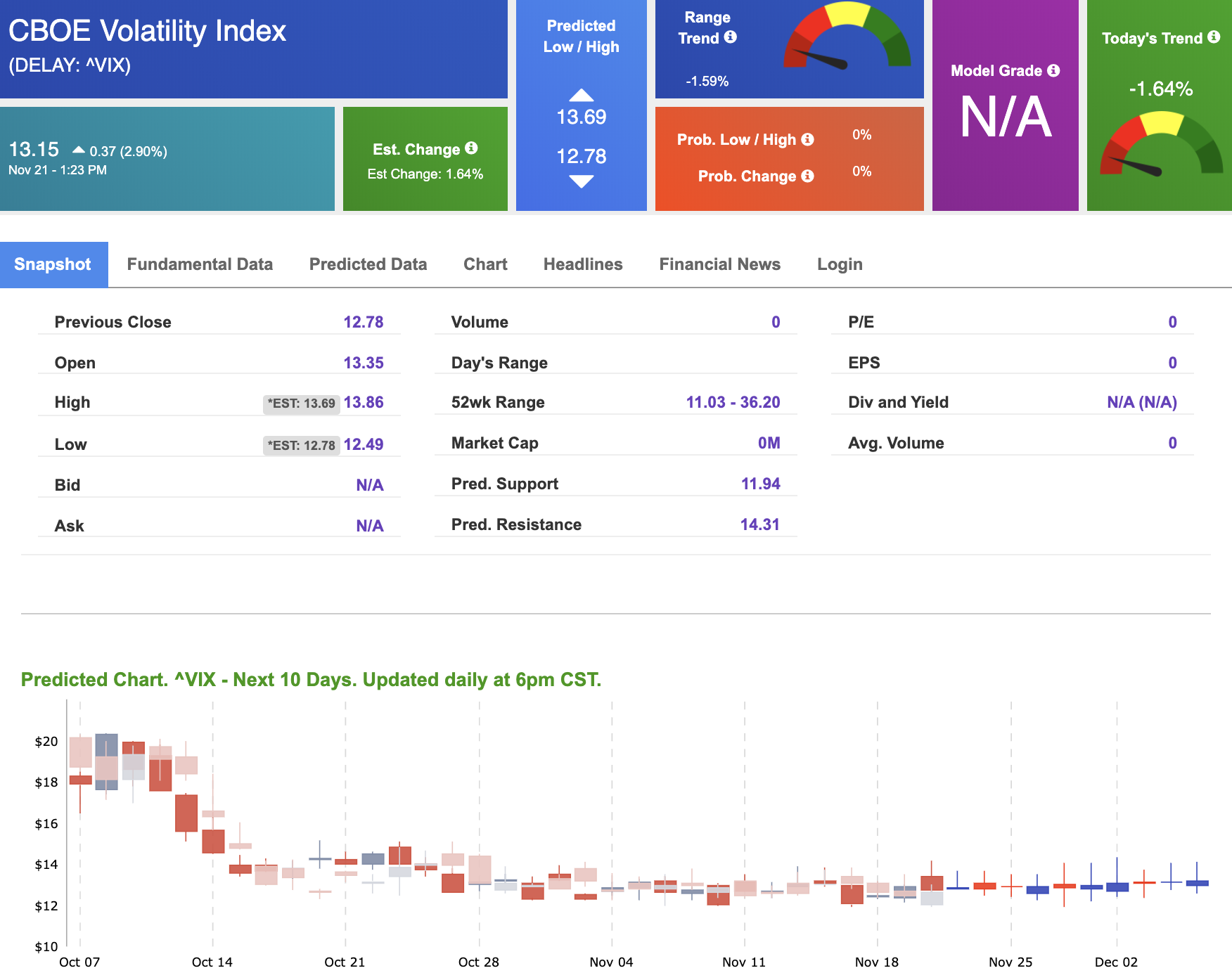Click the Range Trend gauge

click(847, 37)
